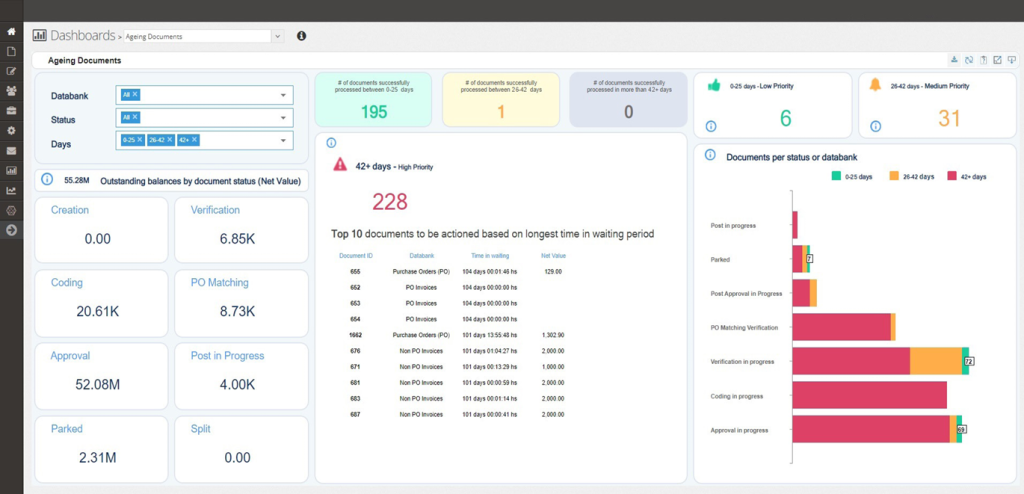
Task: Select the Ageing Documents tab
Action: 85,61
